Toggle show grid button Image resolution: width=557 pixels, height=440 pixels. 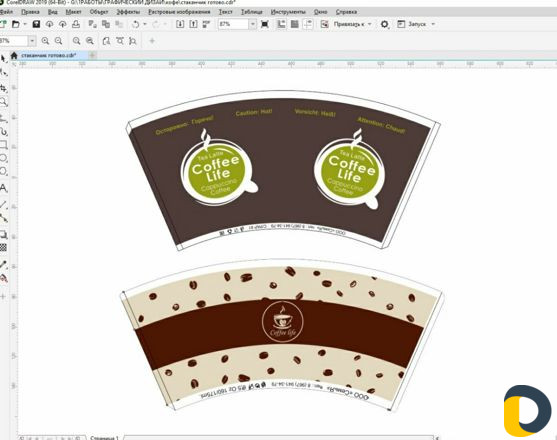[x=294, y=24]
